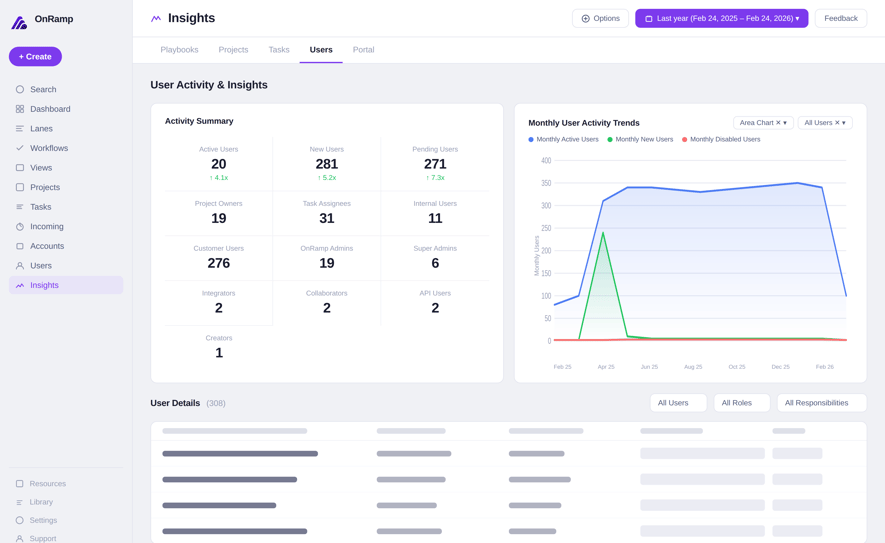Open the All Roles filter dropdown
The image size is (885, 543).
tap(742, 403)
